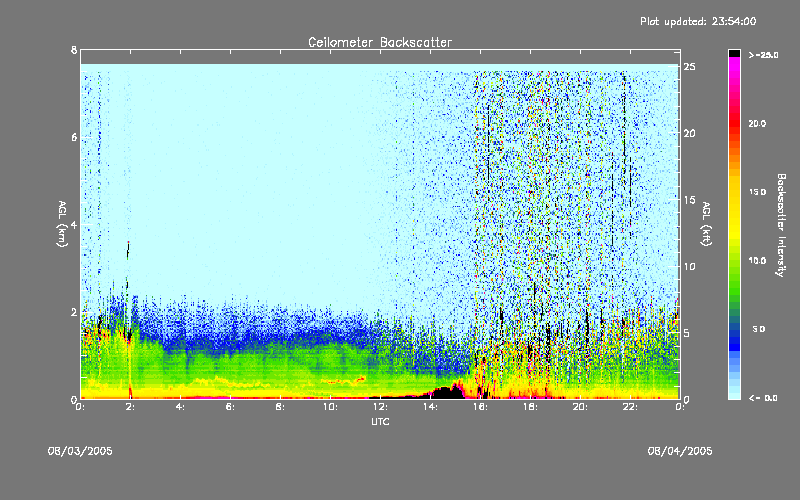Select the 08/04/2005 end date label
This screenshot has width=800, height=500.
680,451
